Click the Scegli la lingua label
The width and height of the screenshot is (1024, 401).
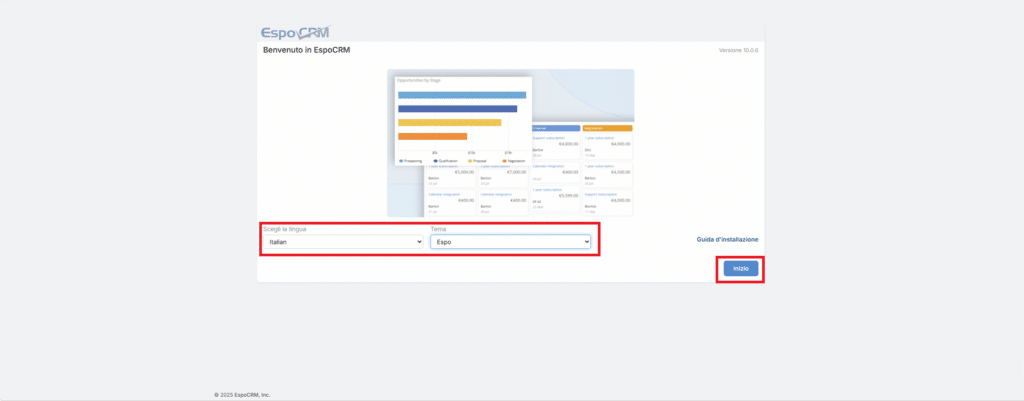click(x=285, y=229)
